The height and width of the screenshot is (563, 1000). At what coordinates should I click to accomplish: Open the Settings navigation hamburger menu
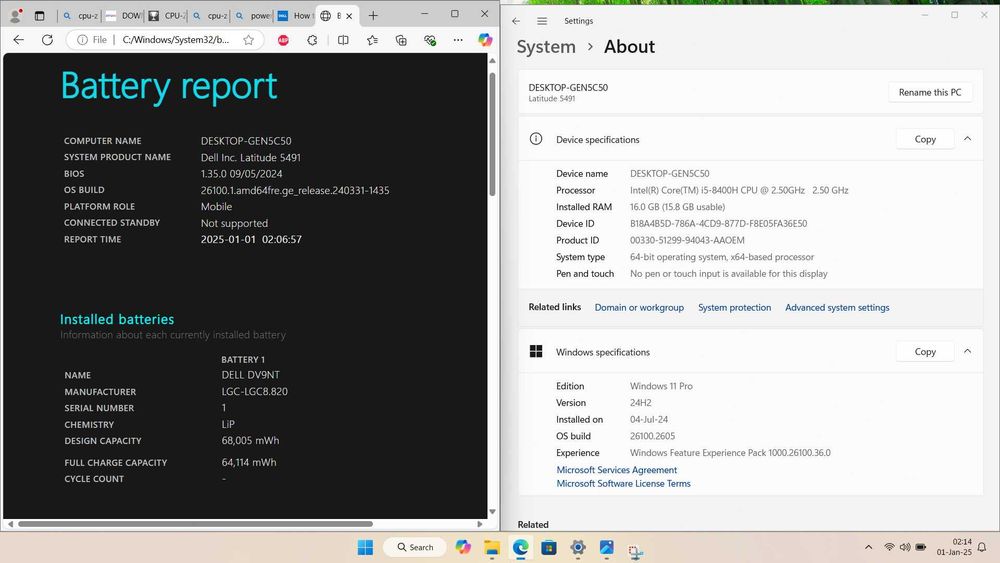[542, 21]
